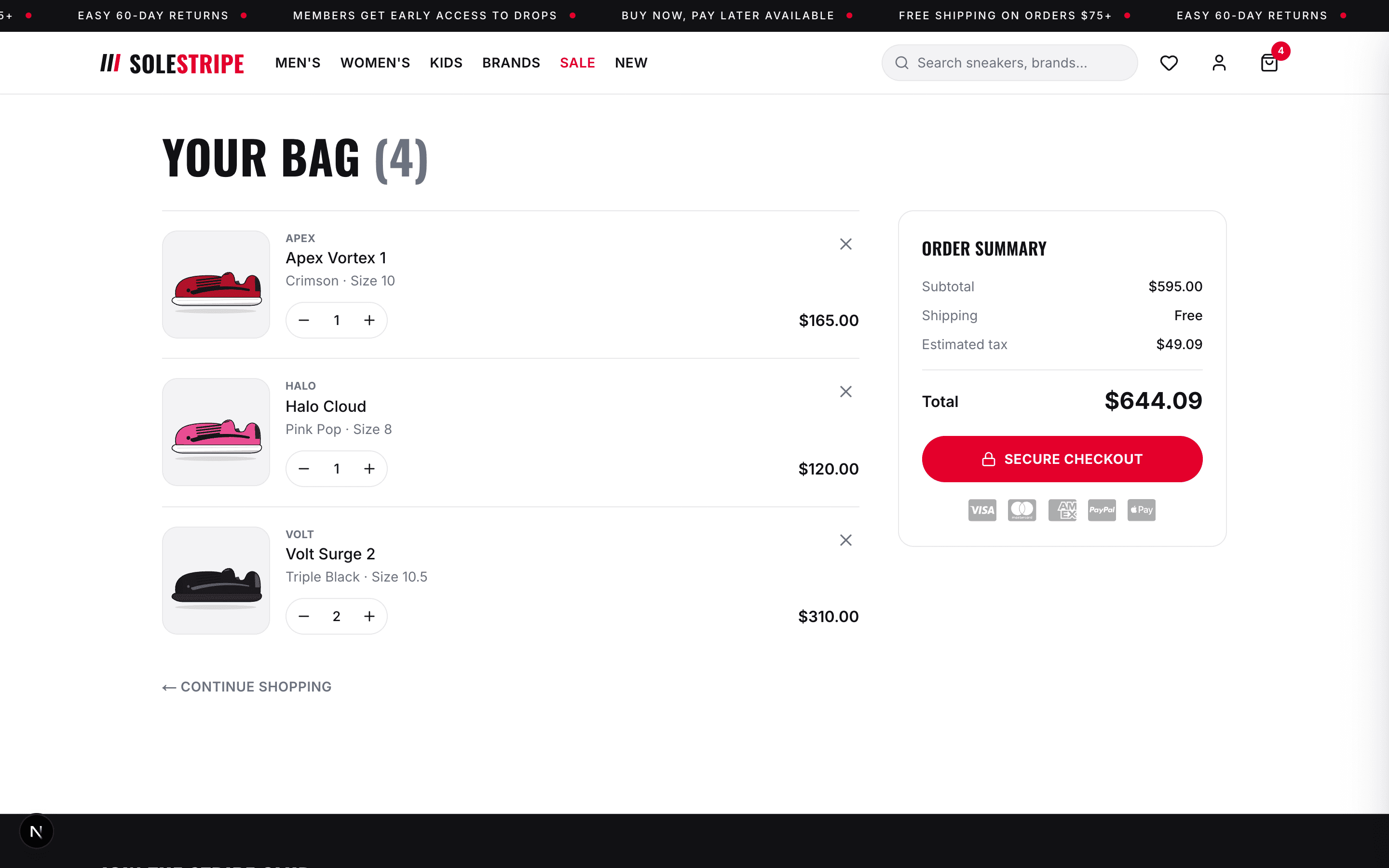This screenshot has height=868, width=1389.
Task: Click the Amex payment icon
Action: tap(1062, 510)
